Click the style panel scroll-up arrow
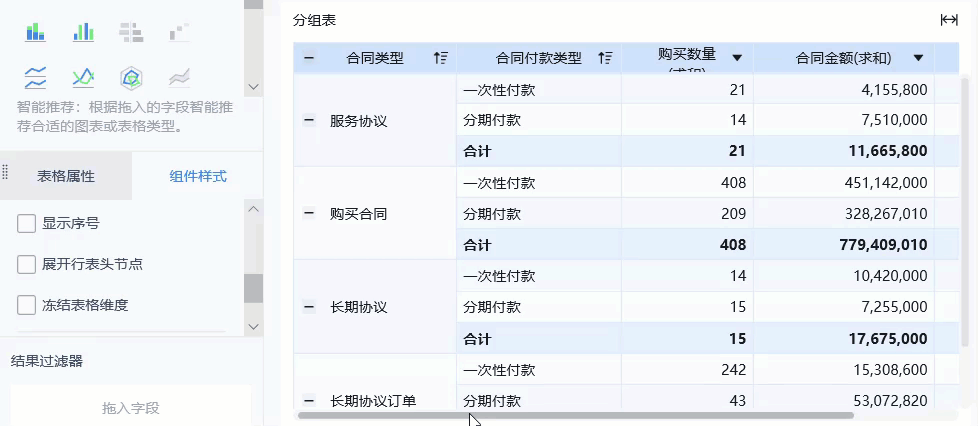Image resolution: width=978 pixels, height=426 pixels. [x=253, y=208]
